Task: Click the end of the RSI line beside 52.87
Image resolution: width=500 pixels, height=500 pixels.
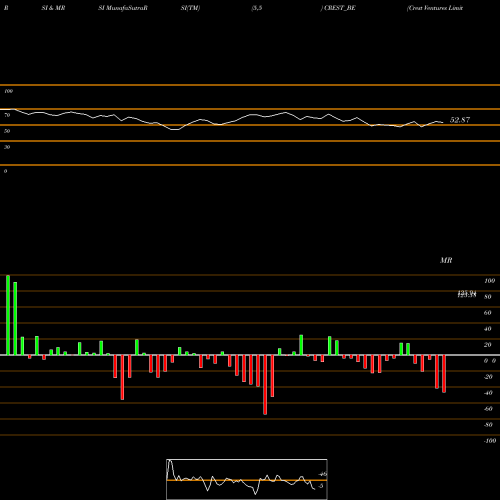Action: click(442, 122)
